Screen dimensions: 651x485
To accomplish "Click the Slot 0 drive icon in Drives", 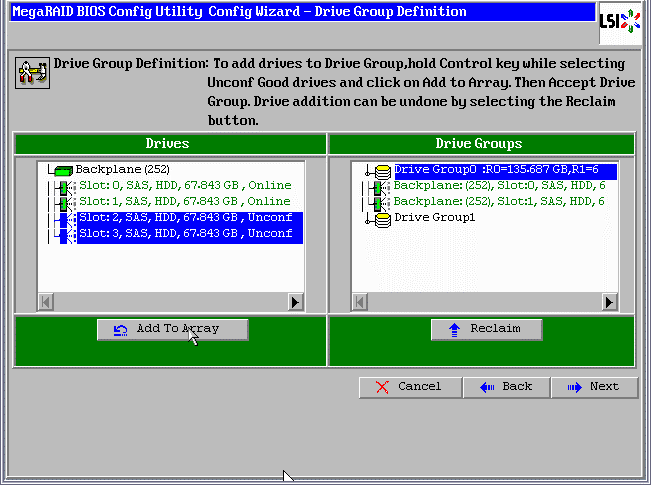I will 64,186.
